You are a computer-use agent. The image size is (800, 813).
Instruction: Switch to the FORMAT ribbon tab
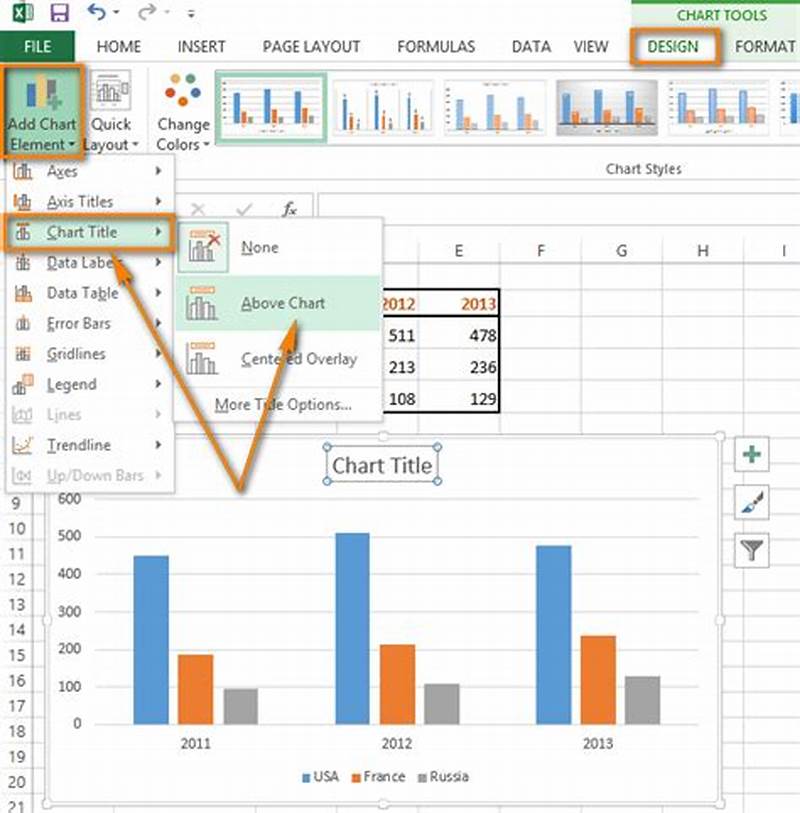click(764, 46)
